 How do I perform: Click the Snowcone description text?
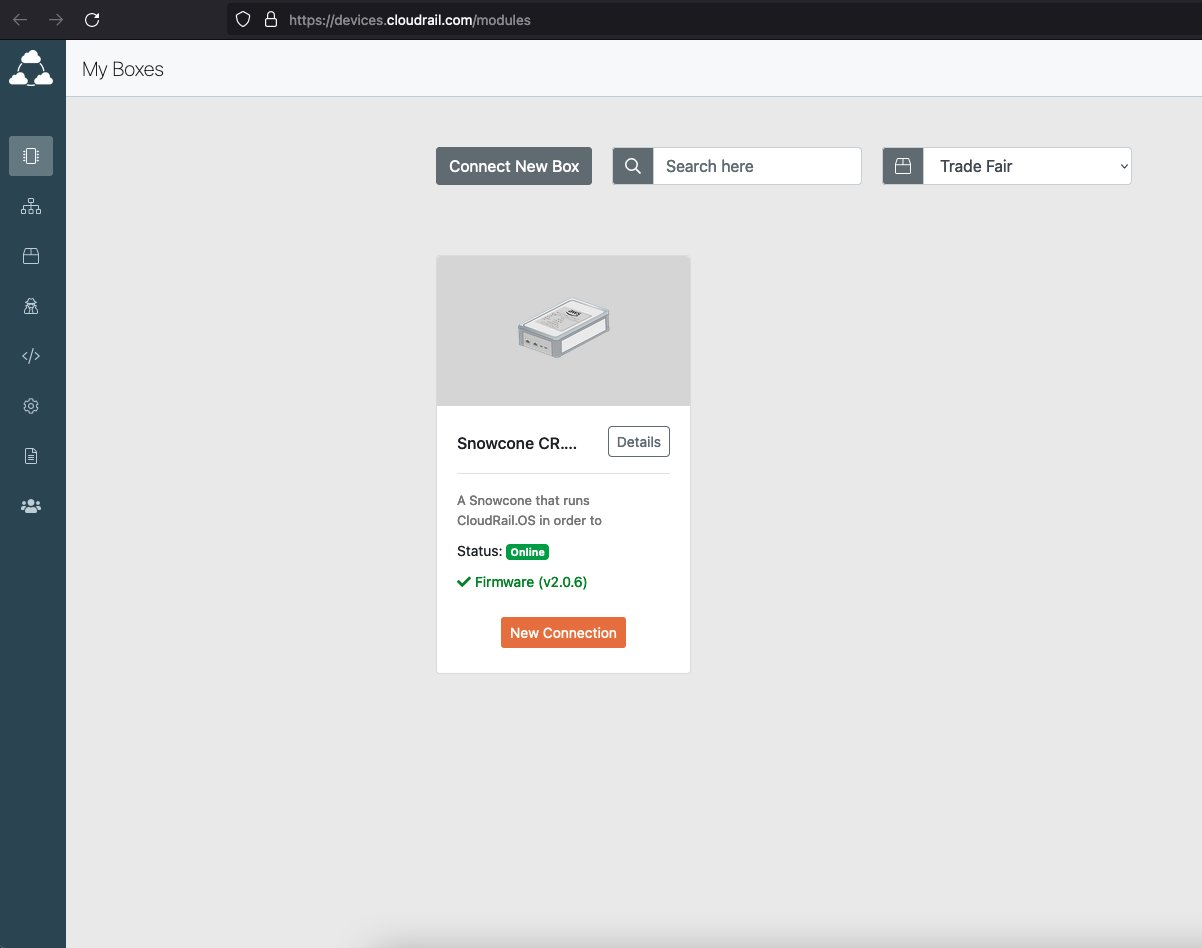(x=530, y=510)
